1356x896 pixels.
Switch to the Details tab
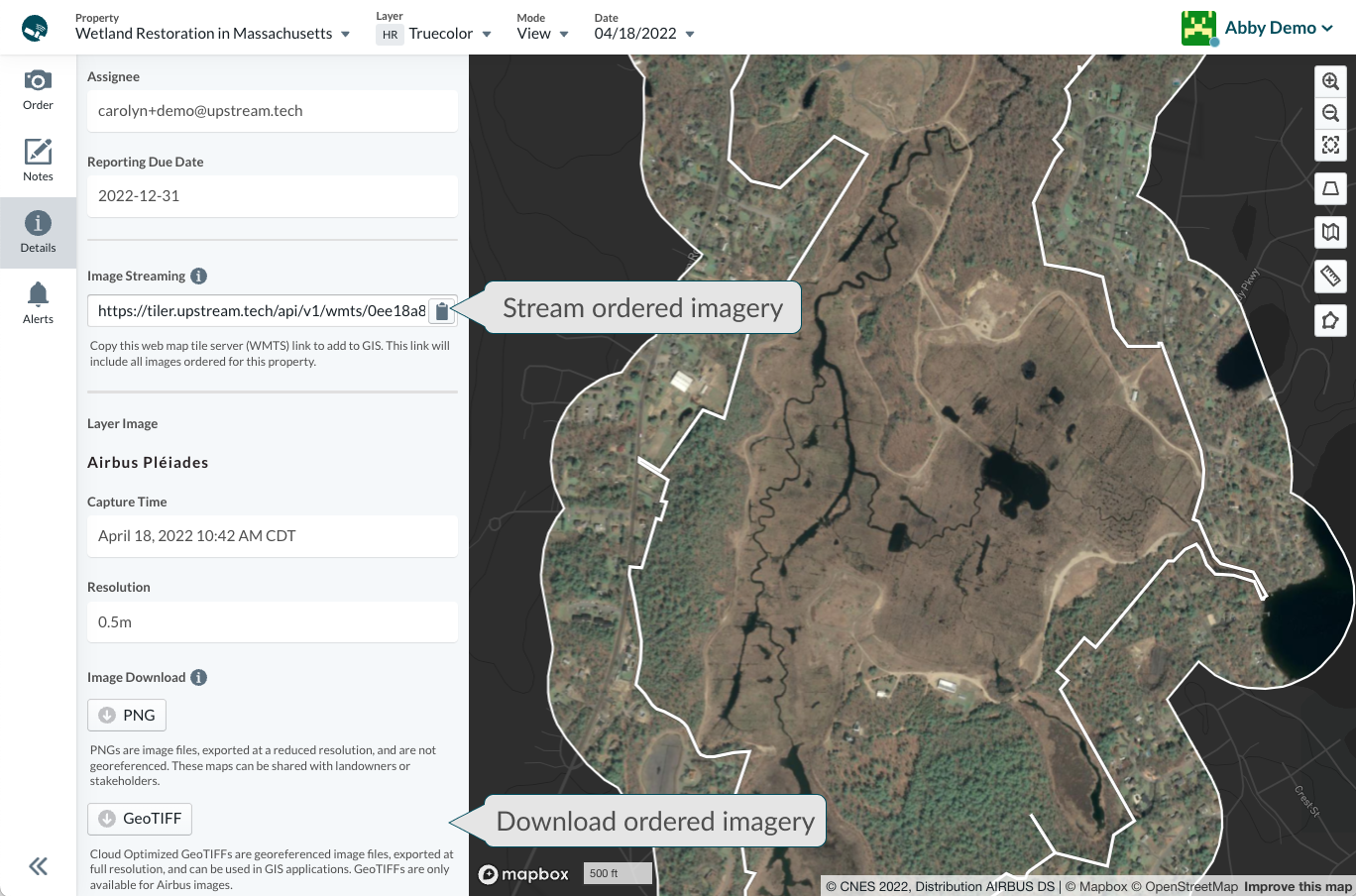[x=38, y=233]
